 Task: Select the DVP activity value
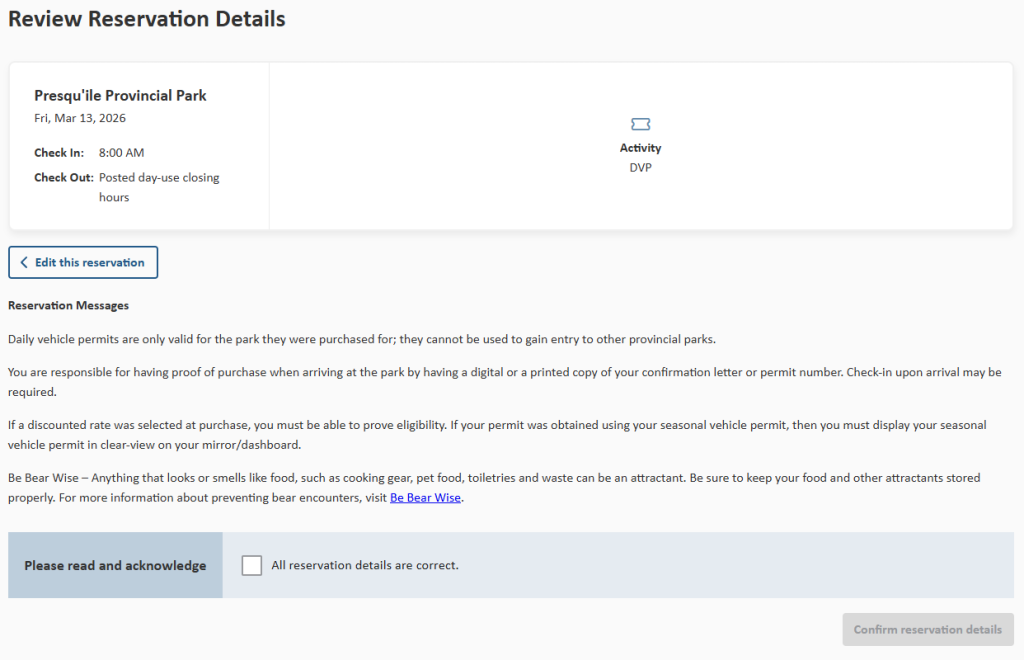click(x=640, y=168)
